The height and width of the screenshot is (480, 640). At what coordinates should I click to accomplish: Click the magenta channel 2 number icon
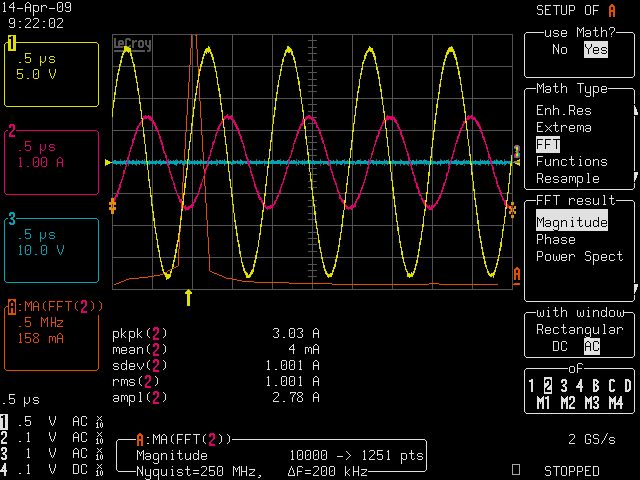(x=11, y=131)
